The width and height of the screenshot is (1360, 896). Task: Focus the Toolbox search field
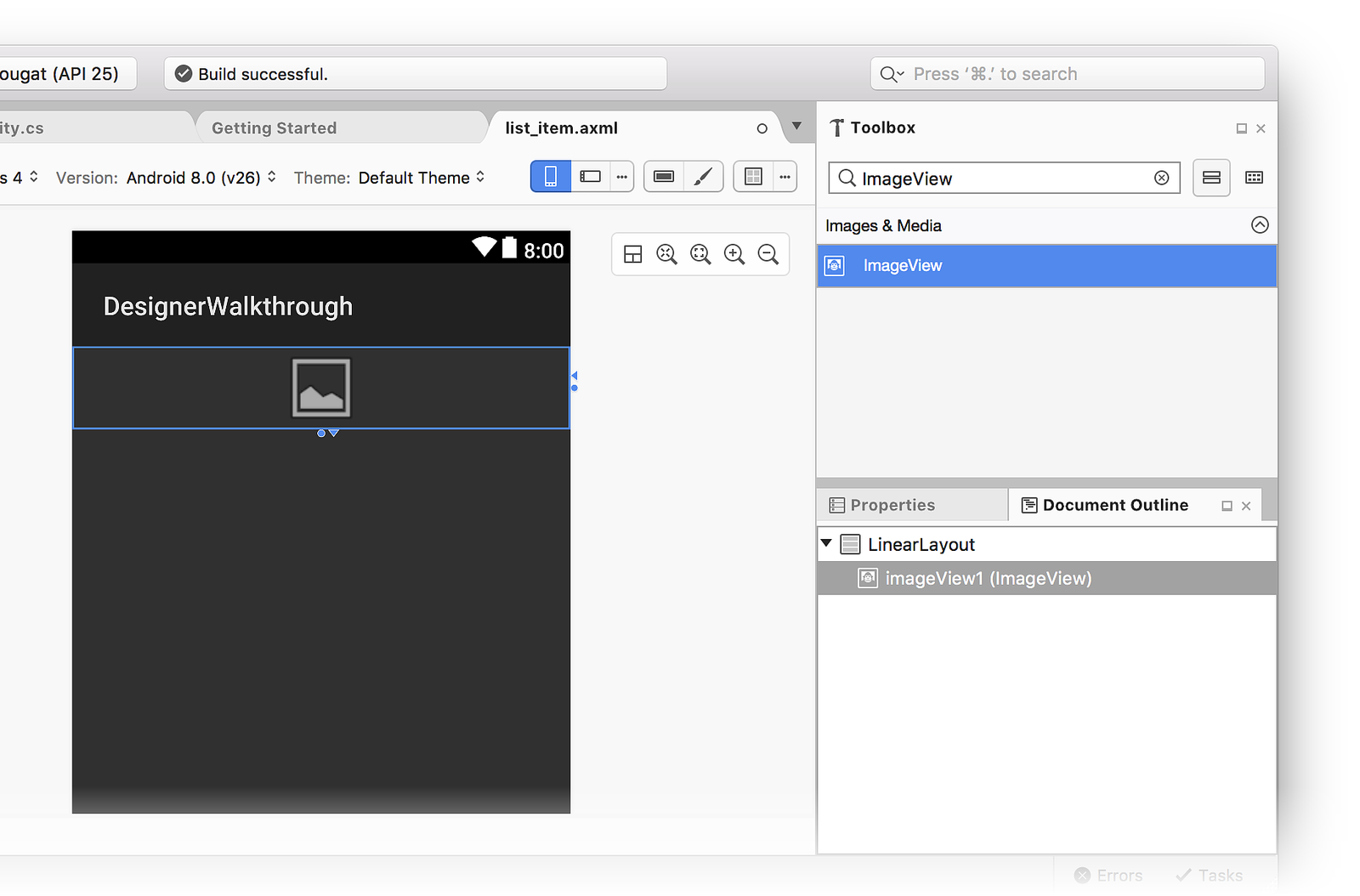point(1004,178)
